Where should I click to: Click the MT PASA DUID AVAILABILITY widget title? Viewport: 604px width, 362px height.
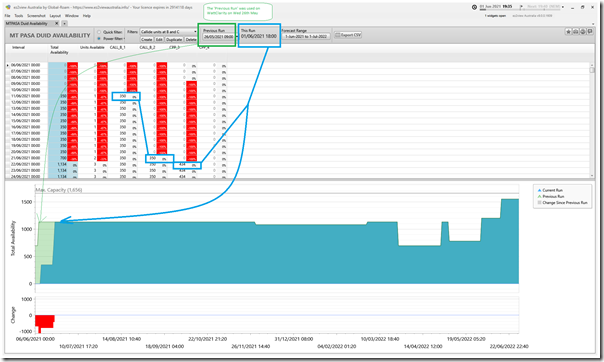click(x=50, y=35)
